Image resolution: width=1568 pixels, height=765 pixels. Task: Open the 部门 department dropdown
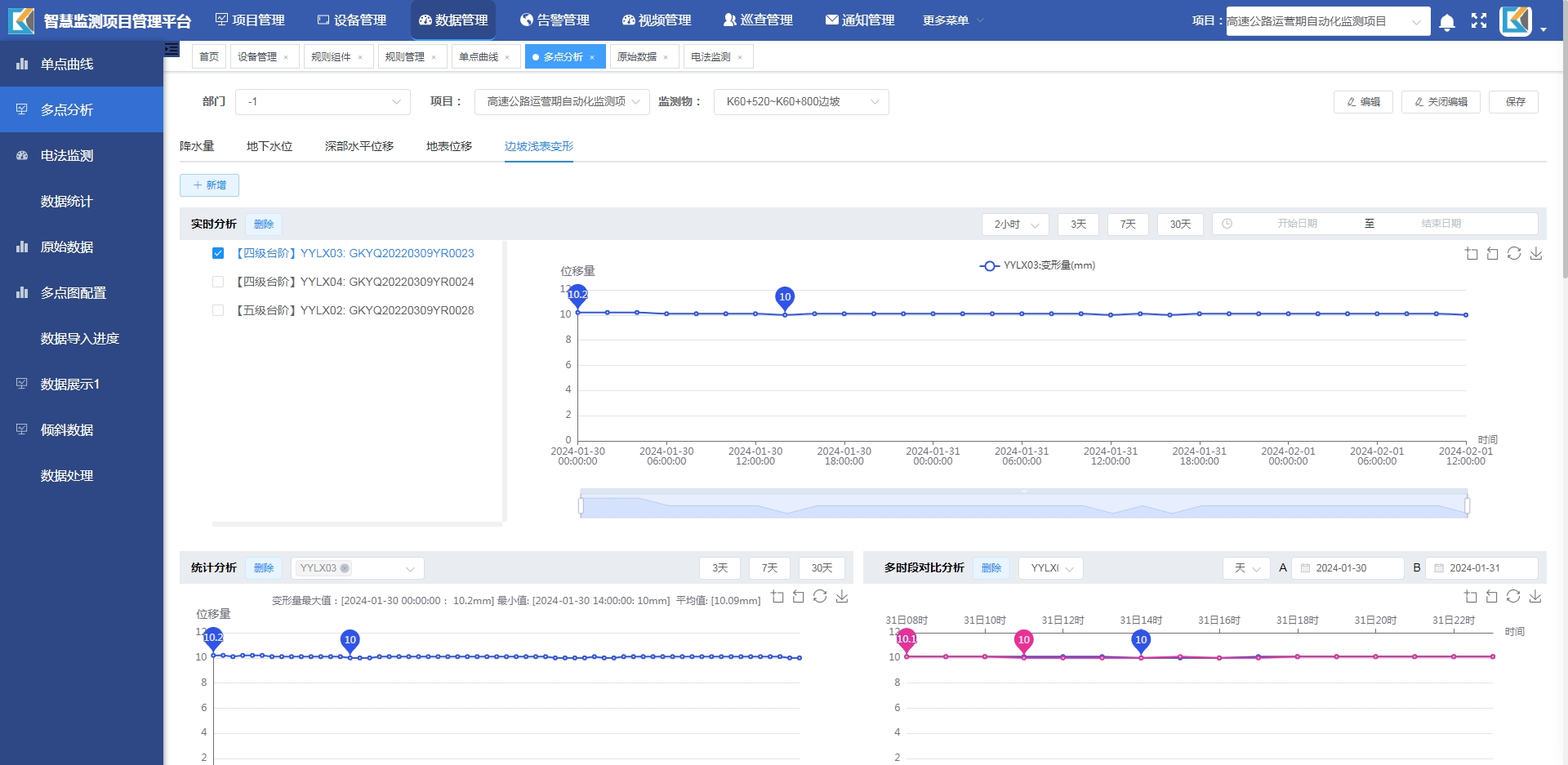point(323,102)
